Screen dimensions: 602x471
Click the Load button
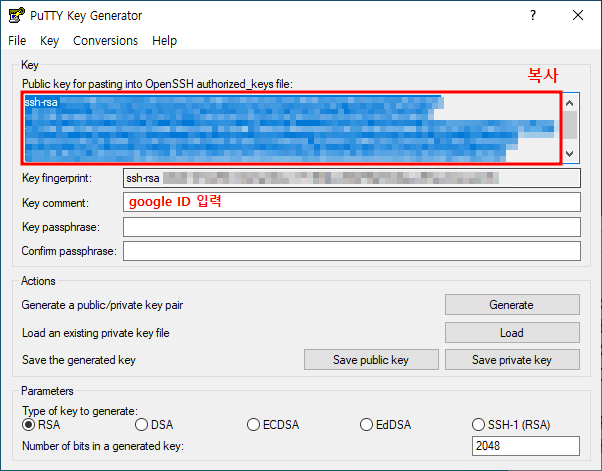[512, 332]
